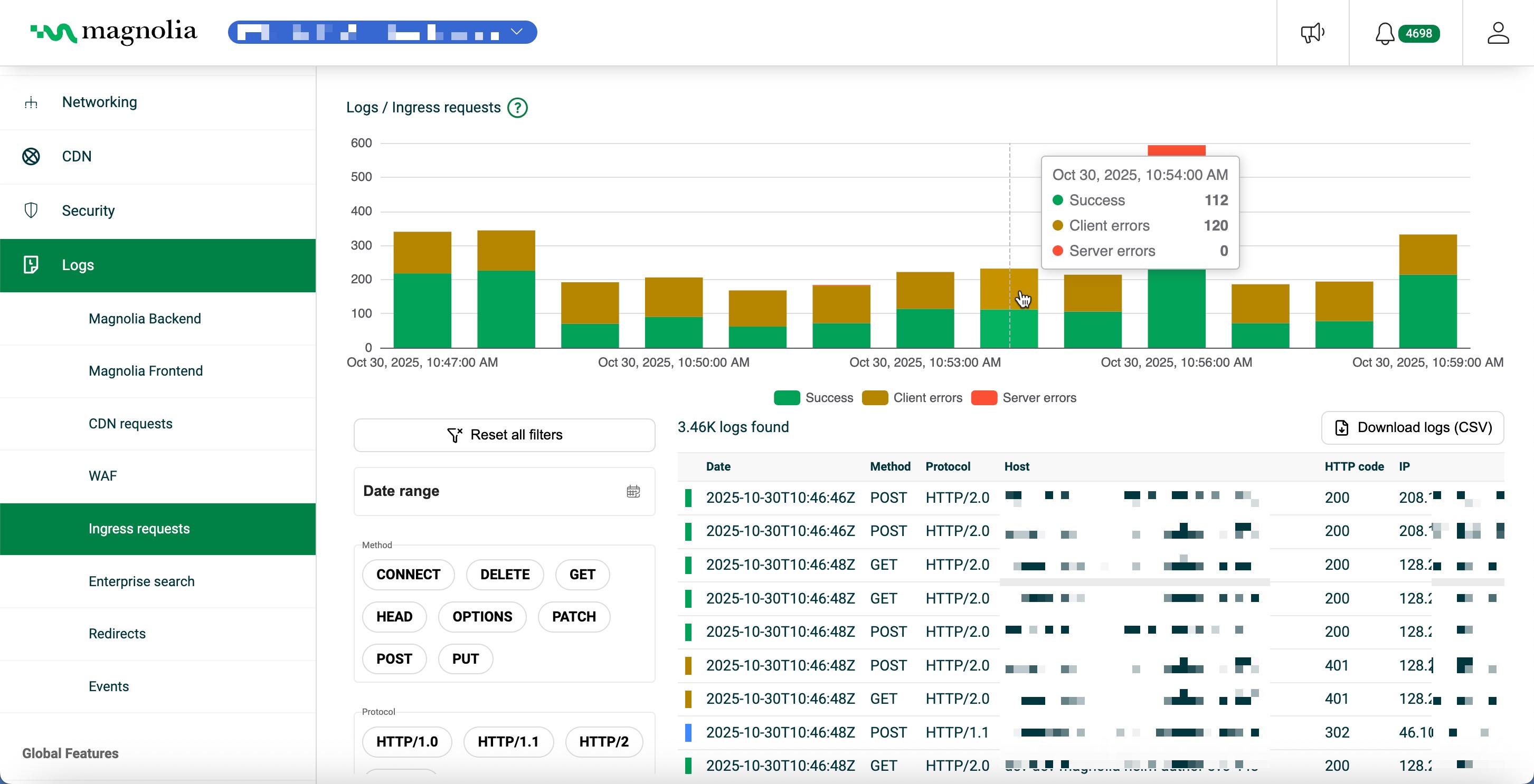Click the Logs sidebar icon
Screen dimensions: 1534x784
pos(31,265)
